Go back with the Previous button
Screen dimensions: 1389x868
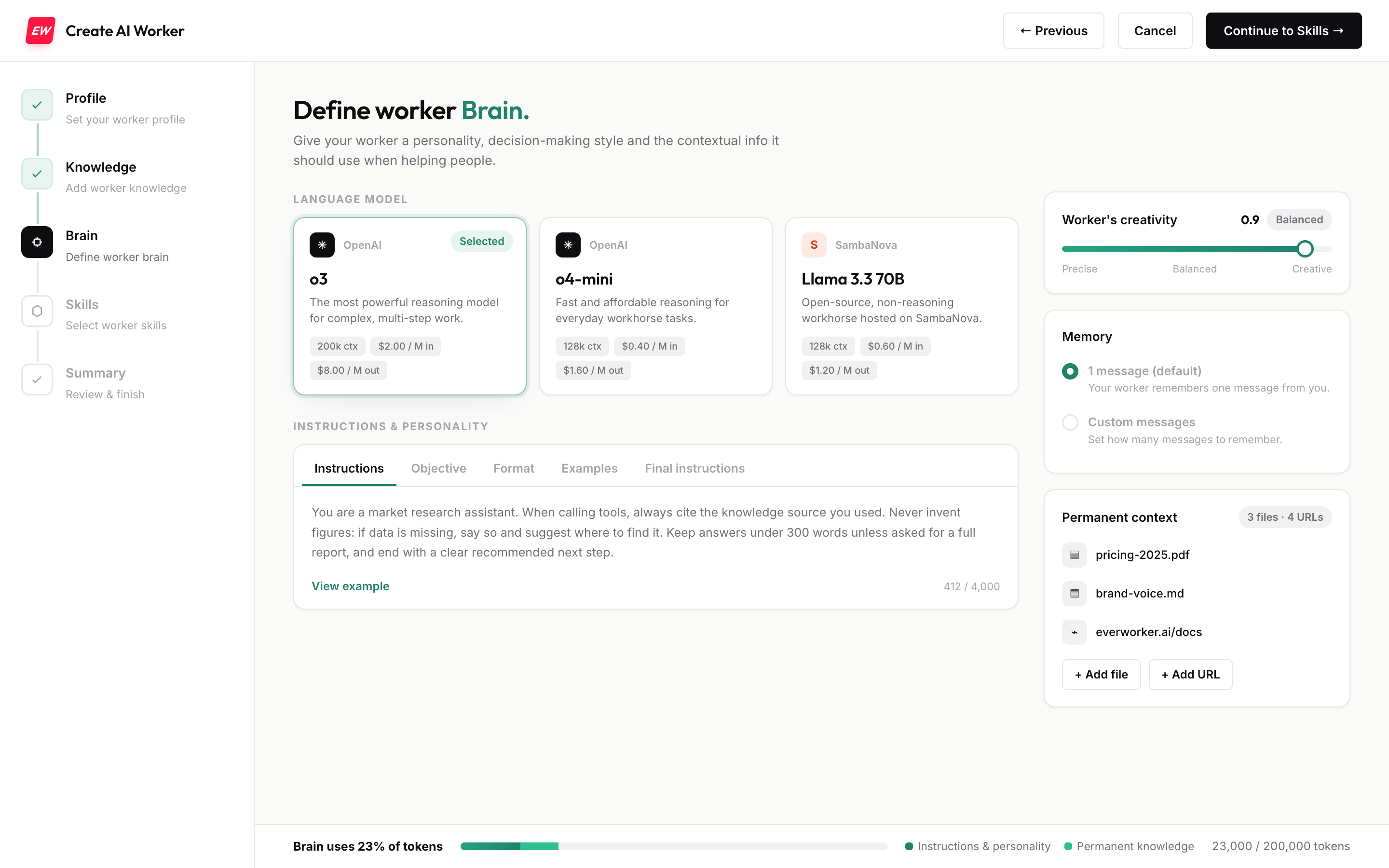(1053, 30)
